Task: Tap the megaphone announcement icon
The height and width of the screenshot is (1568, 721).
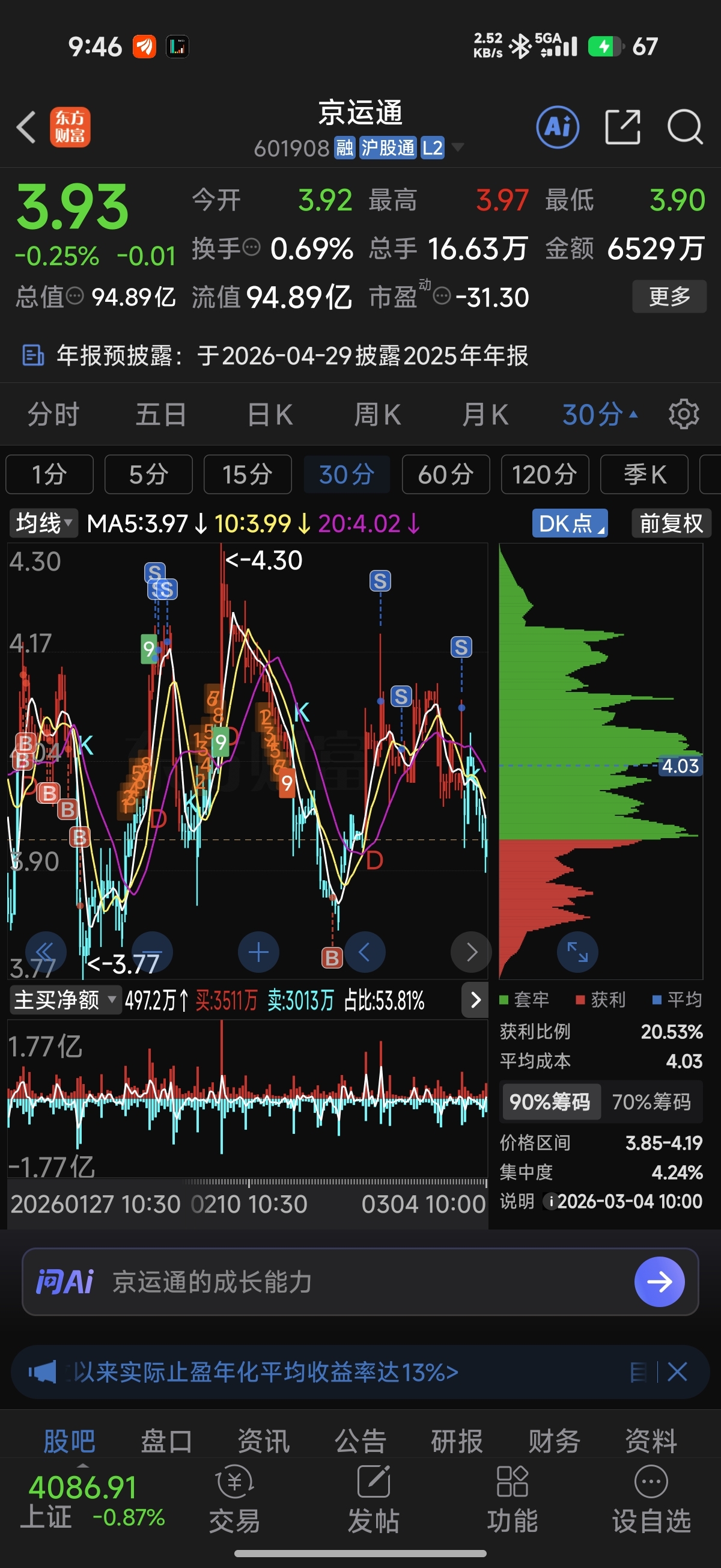Action: pyautogui.click(x=42, y=1372)
